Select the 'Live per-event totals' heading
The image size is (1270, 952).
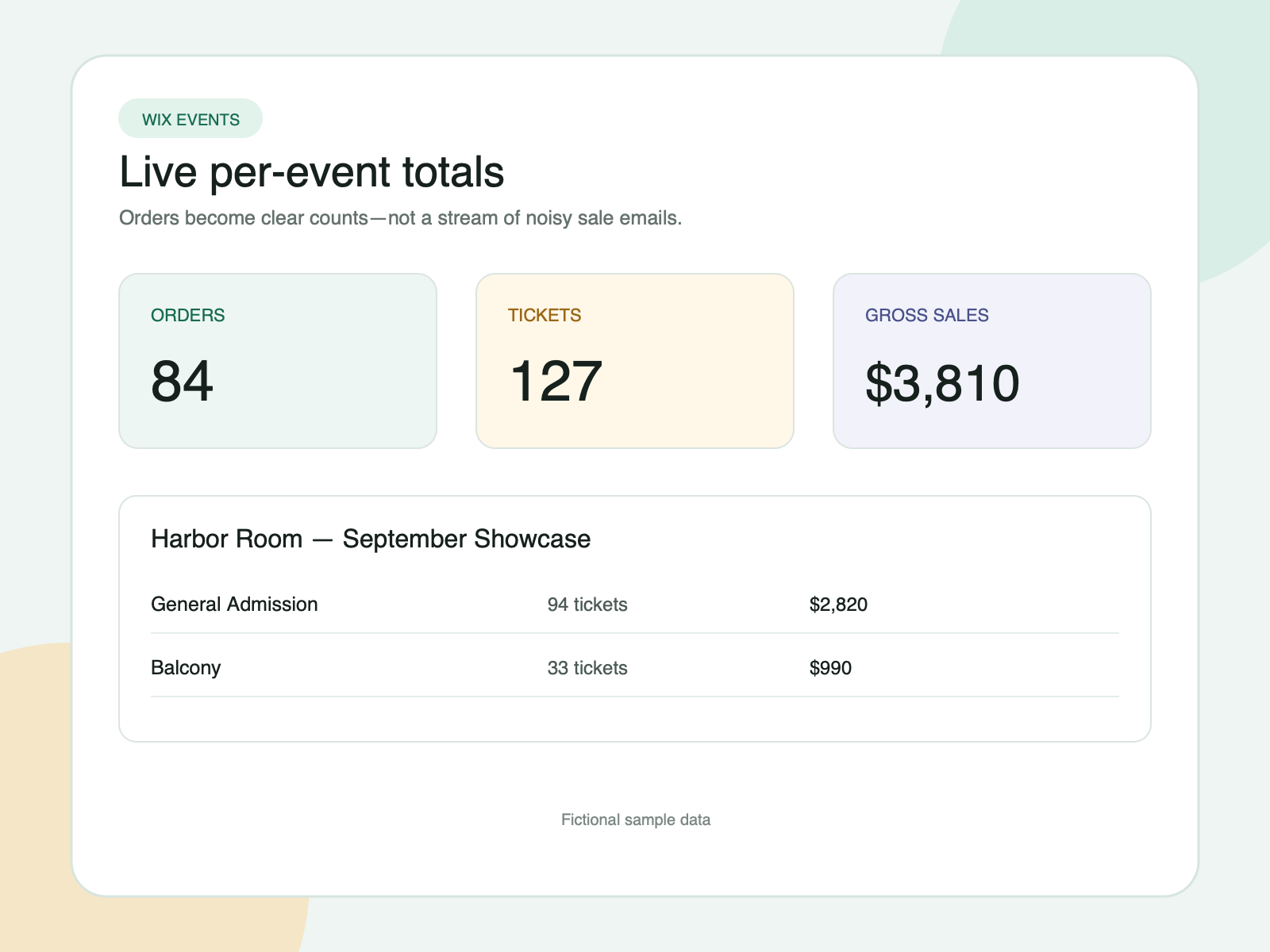pyautogui.click(x=312, y=172)
